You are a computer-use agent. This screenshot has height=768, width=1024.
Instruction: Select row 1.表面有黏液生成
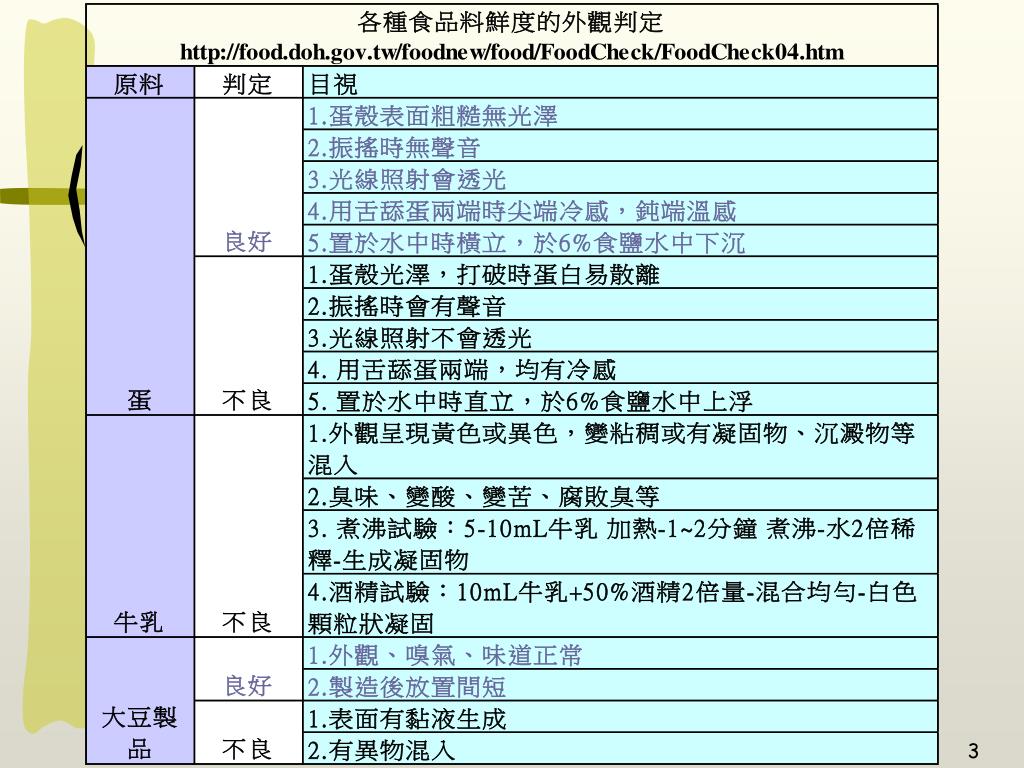pos(620,717)
